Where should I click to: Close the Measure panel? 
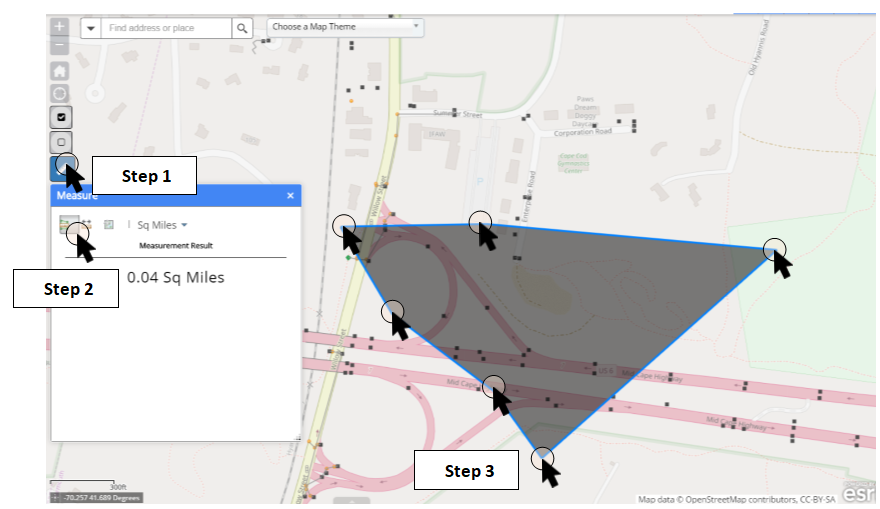point(291,196)
